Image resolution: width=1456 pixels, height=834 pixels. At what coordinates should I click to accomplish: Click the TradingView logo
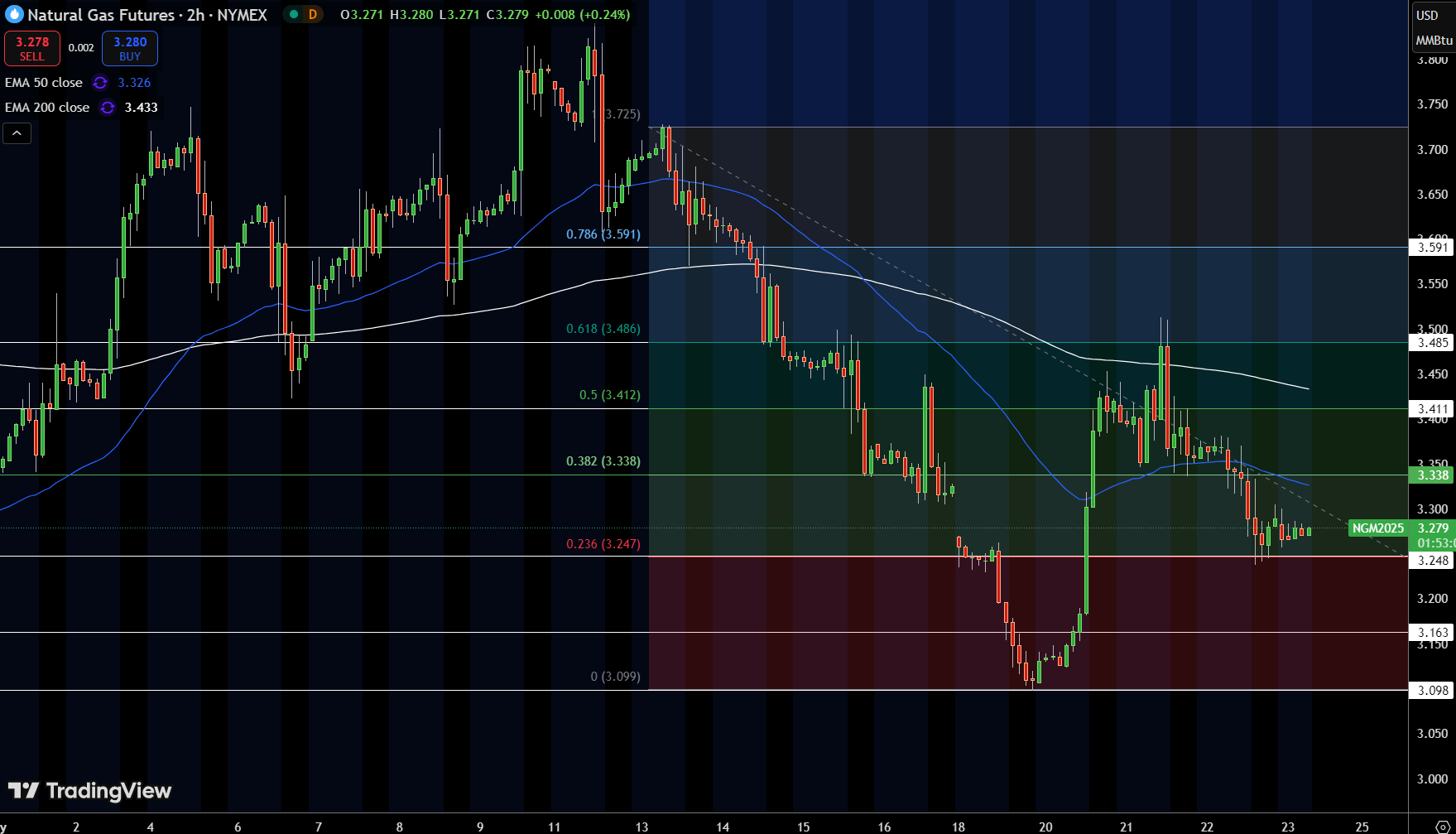pos(89,791)
